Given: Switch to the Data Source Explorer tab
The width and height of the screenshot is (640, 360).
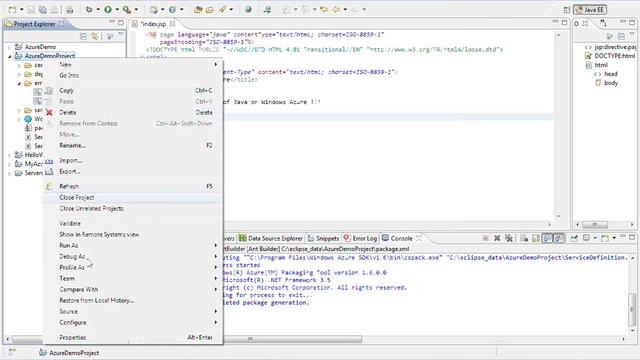Looking at the screenshot, I should tap(271, 238).
